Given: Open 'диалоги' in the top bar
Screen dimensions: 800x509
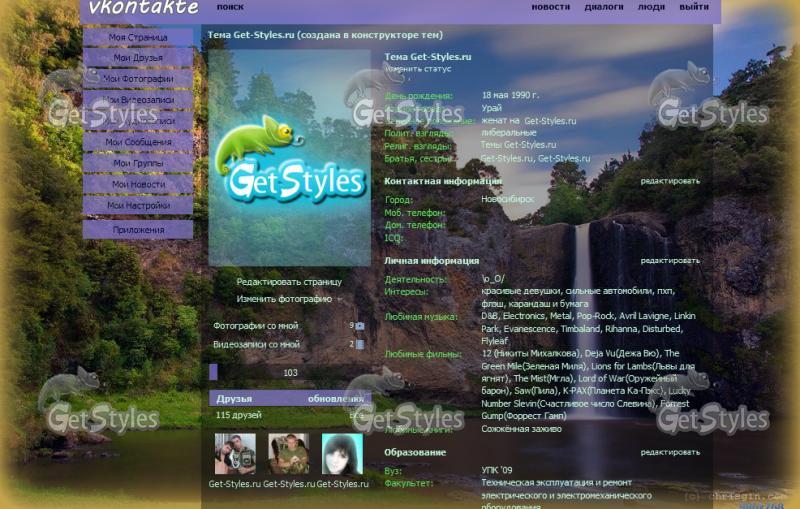Looking at the screenshot, I should [604, 7].
